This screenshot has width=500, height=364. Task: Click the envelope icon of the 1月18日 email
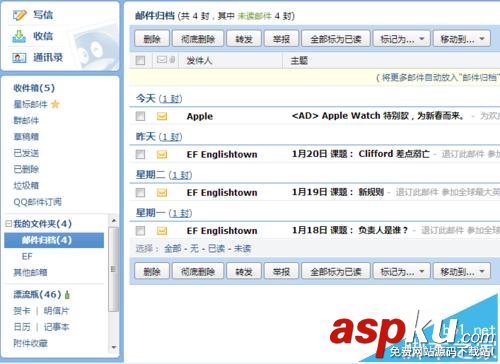162,231
